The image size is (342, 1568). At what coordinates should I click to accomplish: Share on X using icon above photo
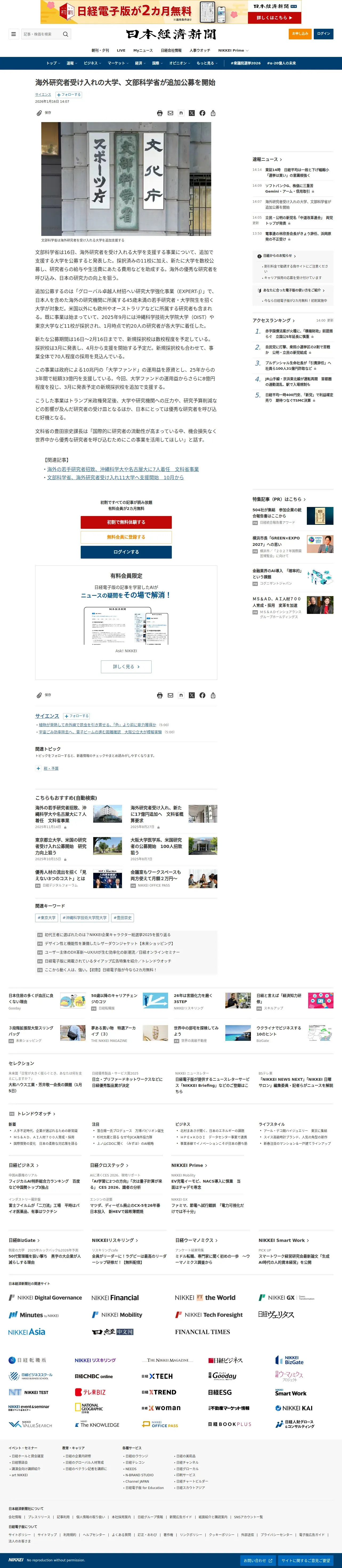[192, 113]
